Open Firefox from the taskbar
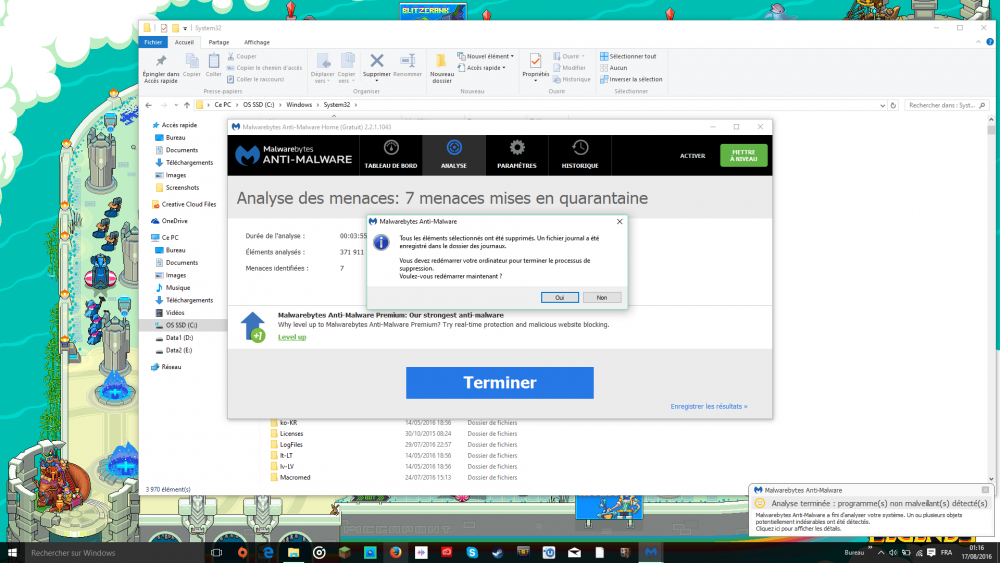This screenshot has width=1000, height=563. pyautogui.click(x=395, y=552)
